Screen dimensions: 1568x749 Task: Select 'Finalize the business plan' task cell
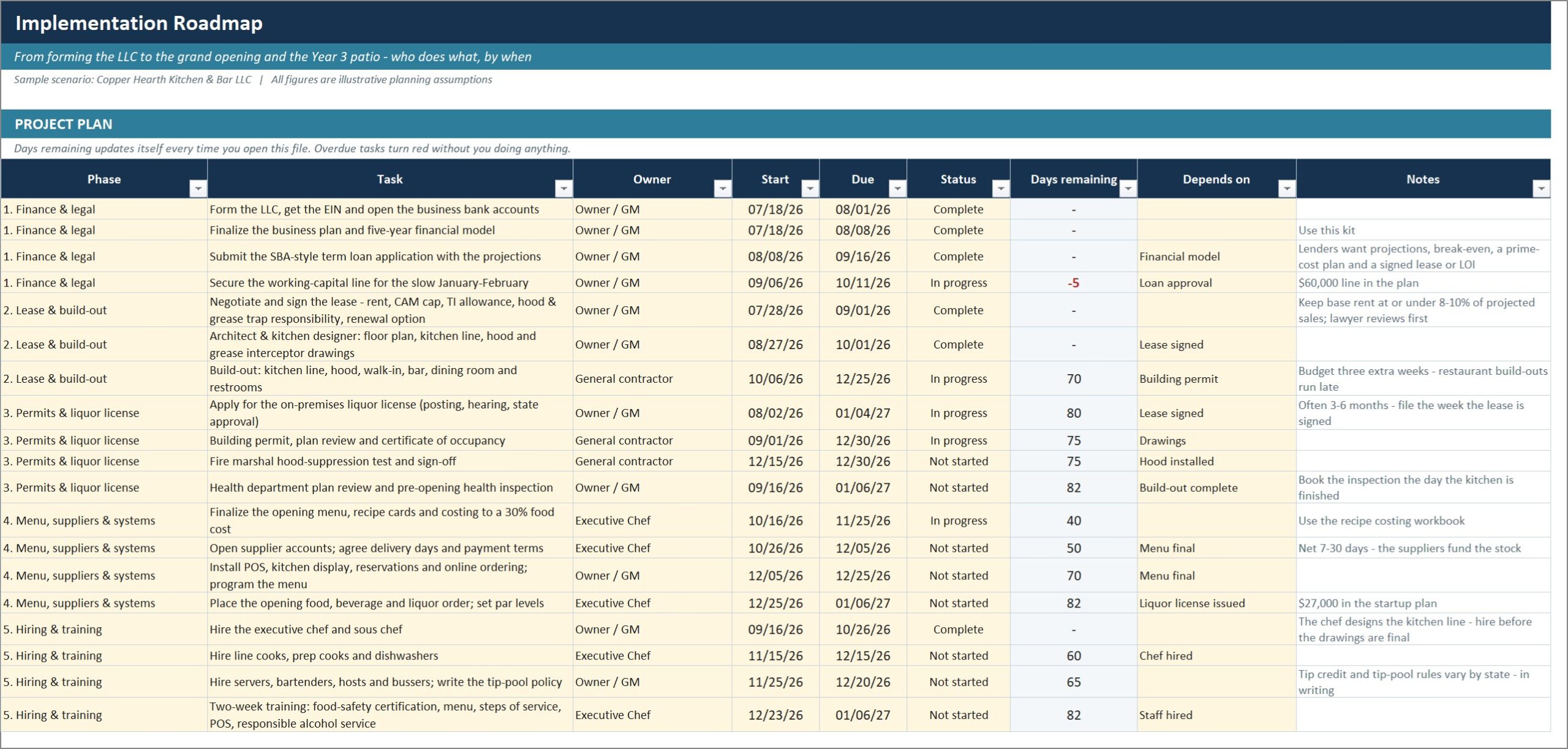[390, 230]
